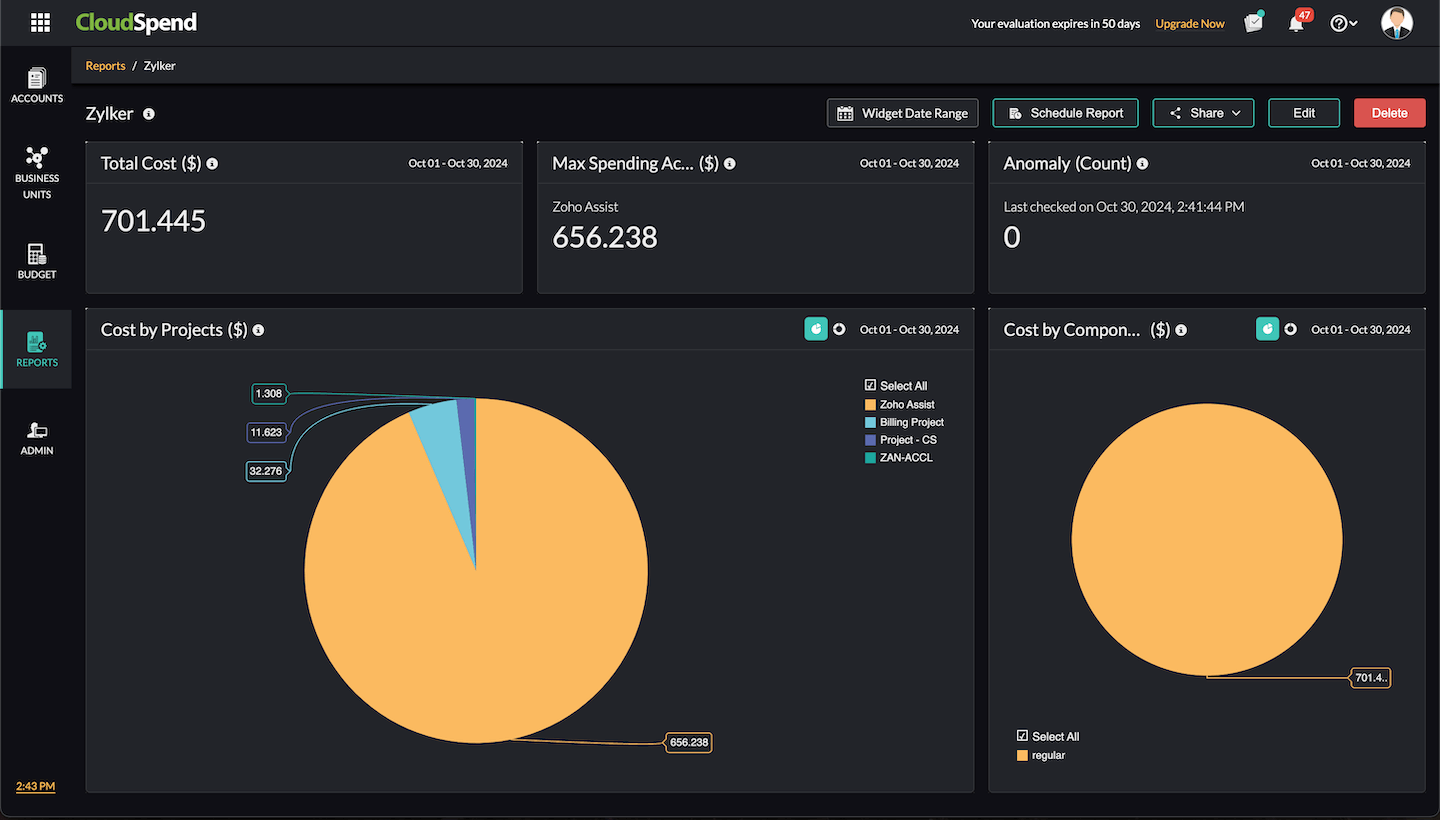The image size is (1440, 820).
Task: Click the info icon next to Anomaly (Count)
Action: pyautogui.click(x=1142, y=164)
